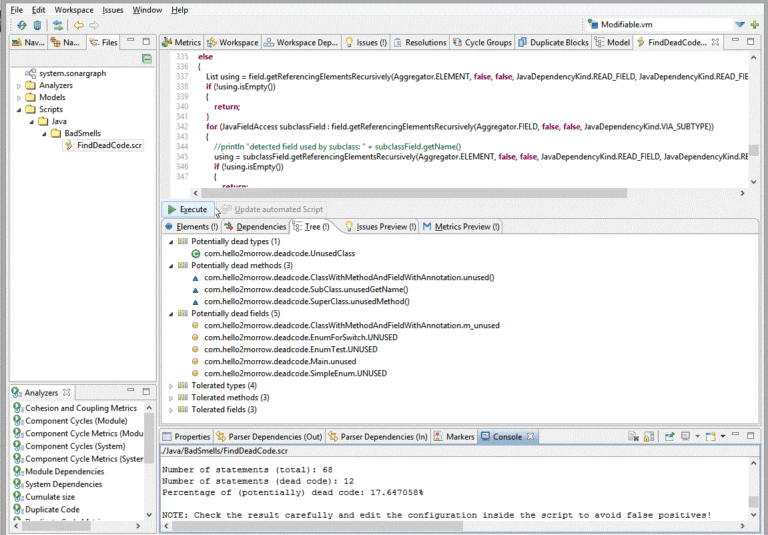Viewport: 768px width, 535px height.
Task: Select FindDeadCode.scr file in tree
Action: tap(103, 145)
